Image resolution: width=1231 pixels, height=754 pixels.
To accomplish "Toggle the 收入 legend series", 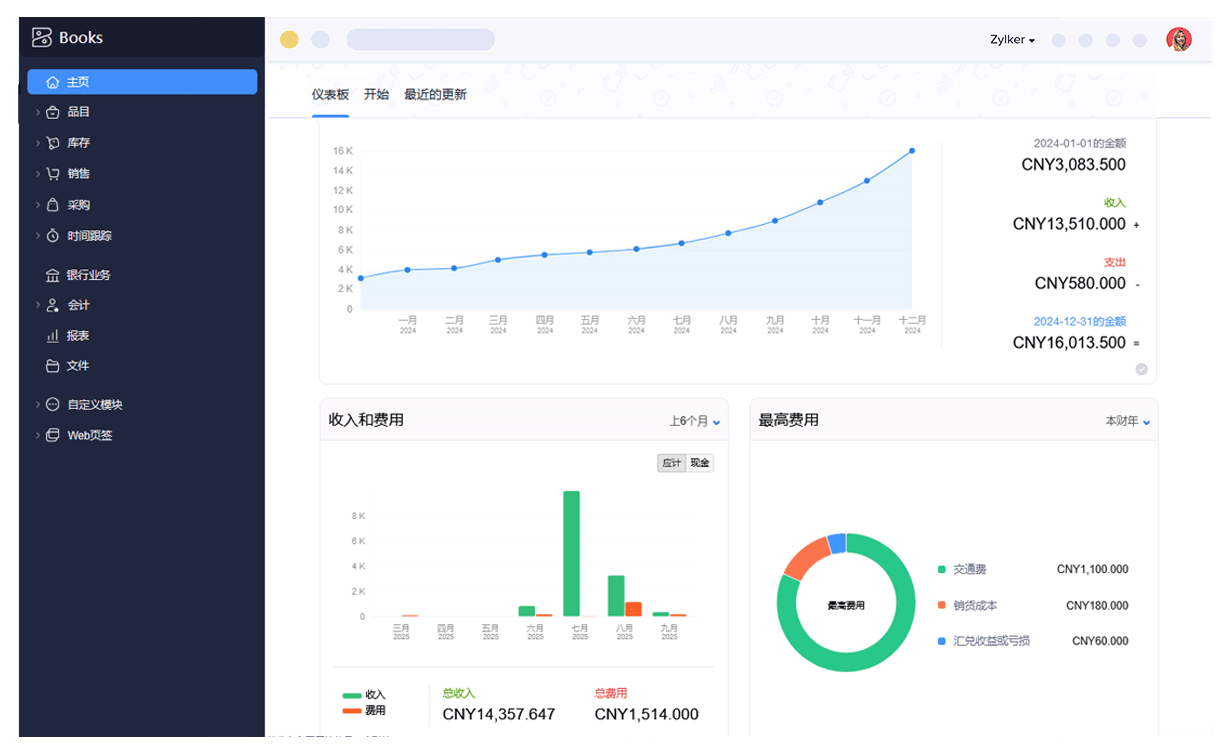I will point(363,695).
